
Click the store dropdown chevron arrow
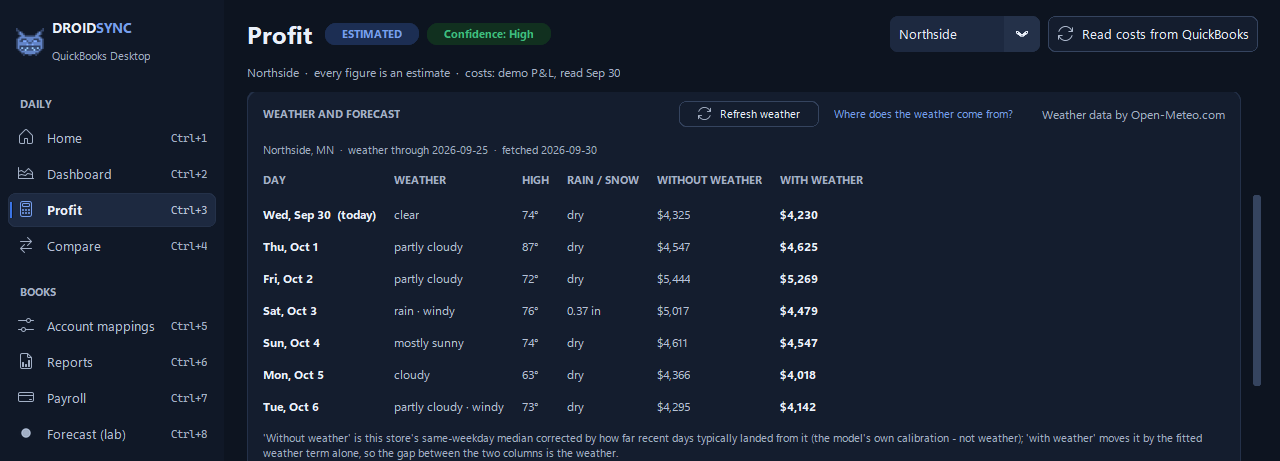[x=1022, y=34]
